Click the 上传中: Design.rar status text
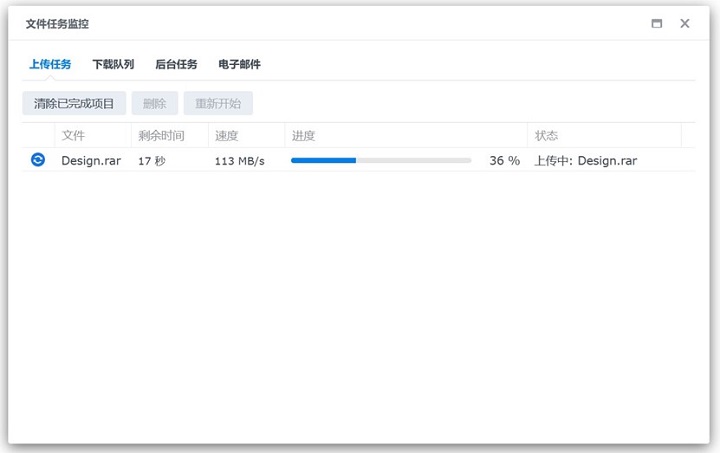The height and width of the screenshot is (453, 720). pyautogui.click(x=585, y=161)
